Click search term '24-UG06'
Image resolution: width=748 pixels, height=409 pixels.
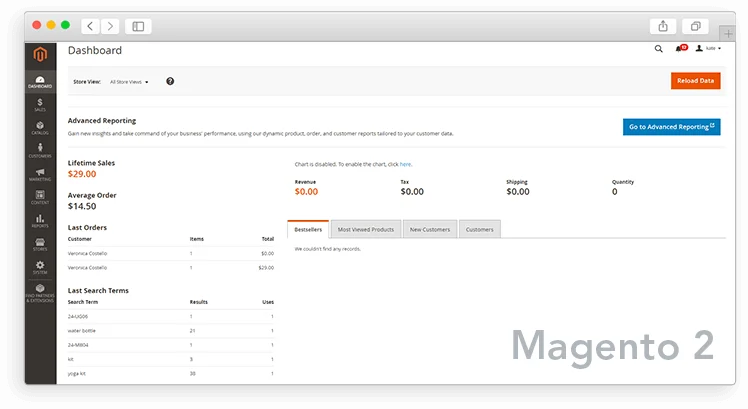pos(78,316)
